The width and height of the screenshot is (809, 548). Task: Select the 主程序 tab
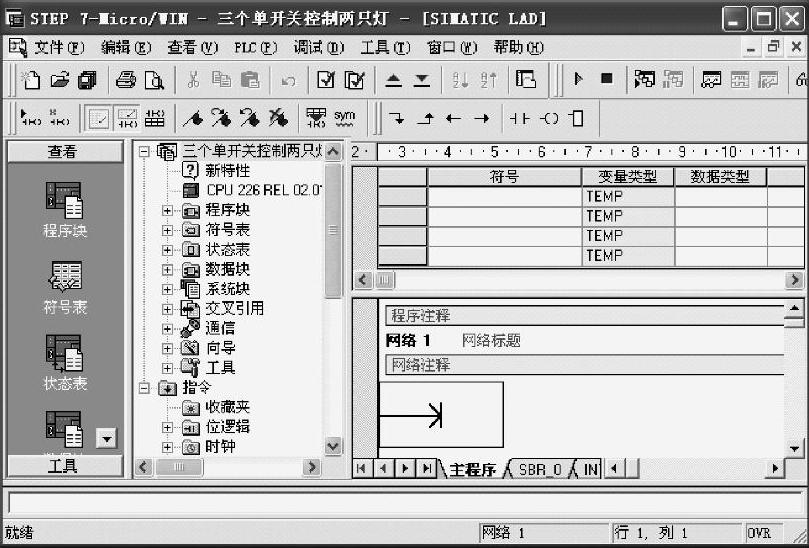click(x=472, y=469)
